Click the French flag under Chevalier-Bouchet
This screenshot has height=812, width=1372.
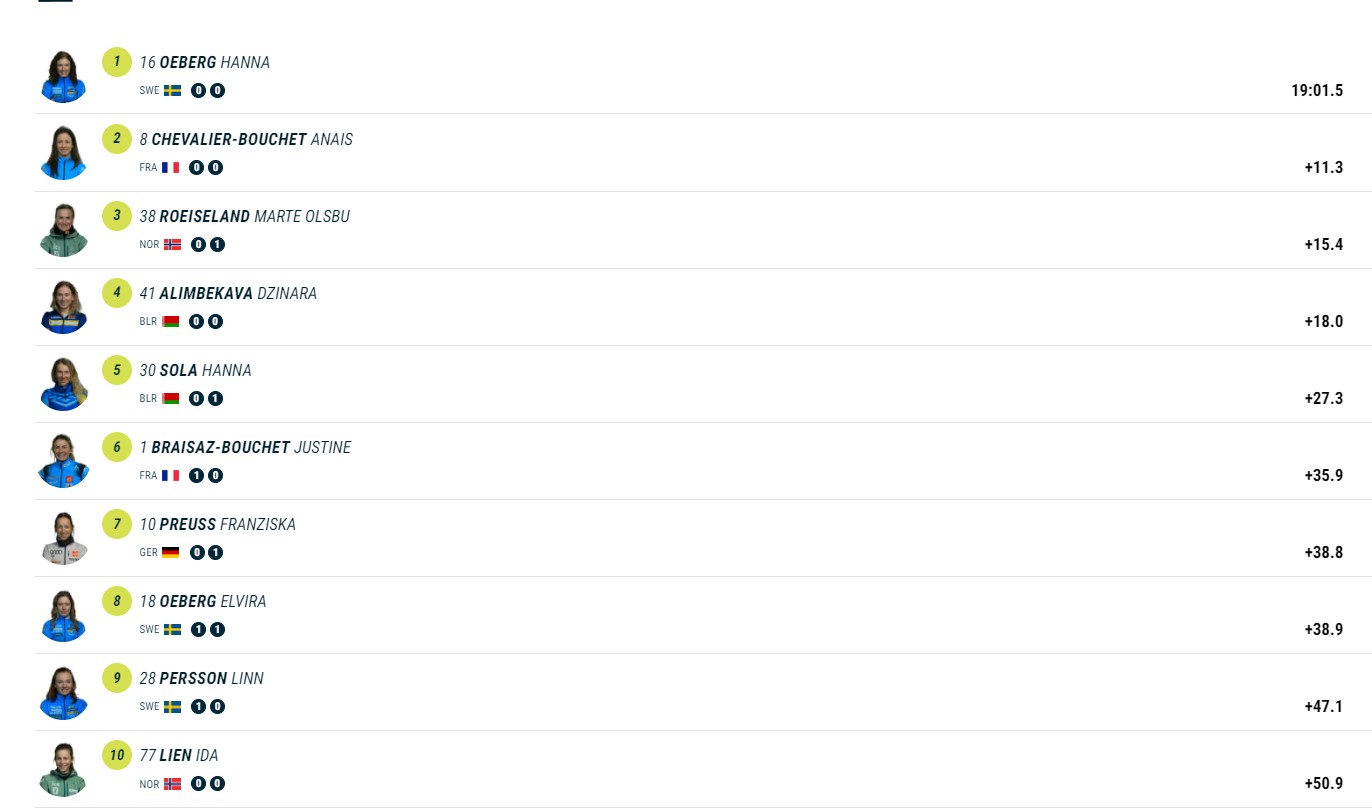point(171,167)
